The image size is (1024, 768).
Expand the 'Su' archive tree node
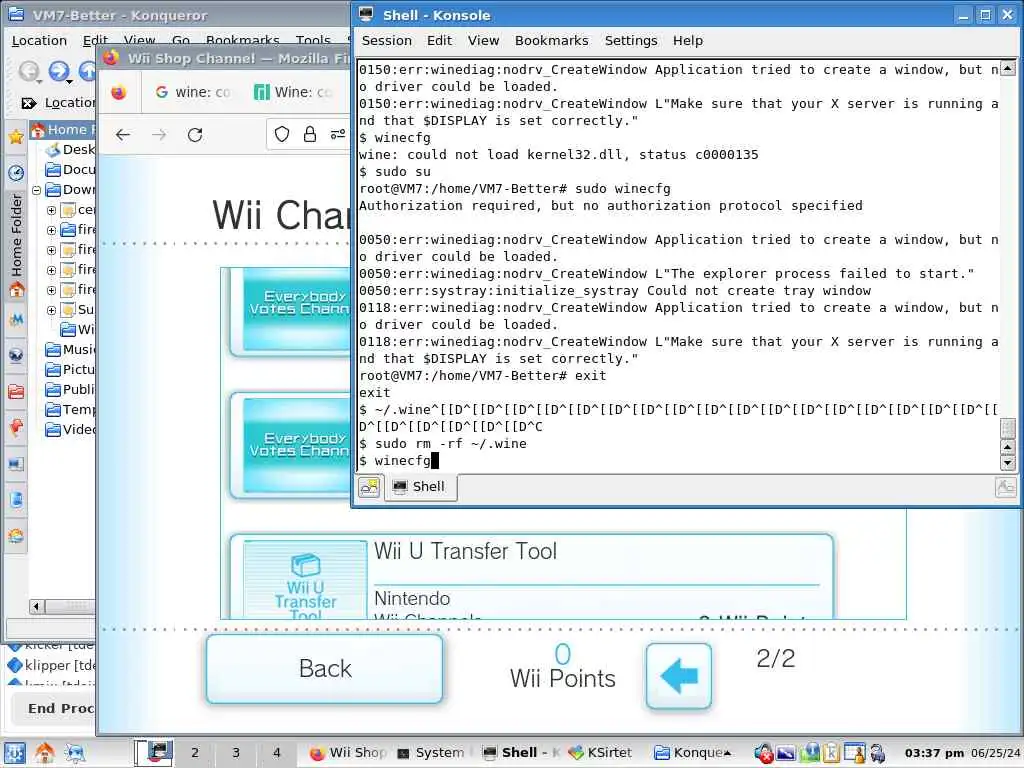[x=52, y=310]
